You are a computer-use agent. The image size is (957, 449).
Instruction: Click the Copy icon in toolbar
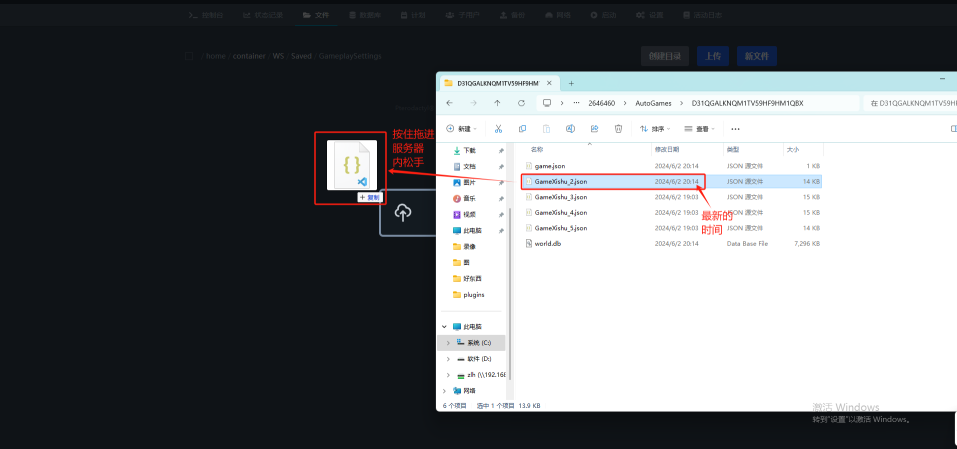pos(522,129)
